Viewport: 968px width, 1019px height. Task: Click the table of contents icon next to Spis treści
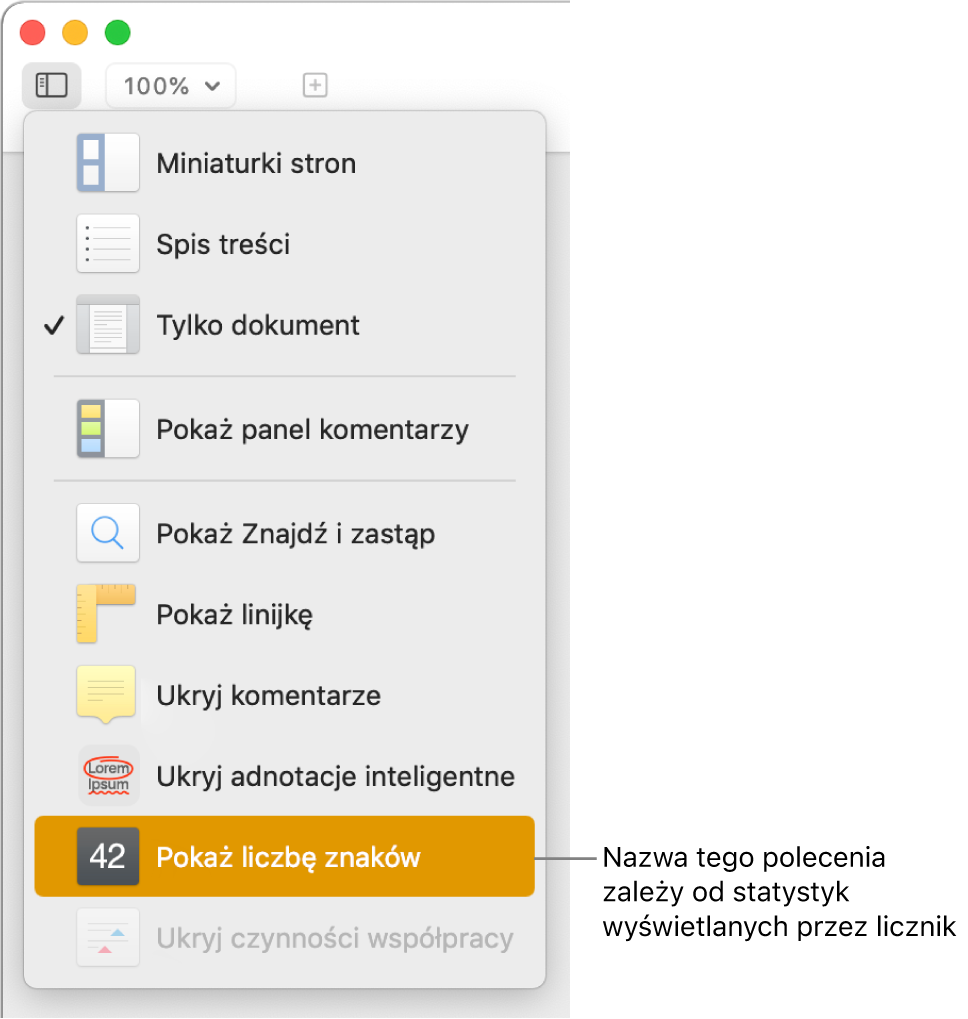pos(107,243)
